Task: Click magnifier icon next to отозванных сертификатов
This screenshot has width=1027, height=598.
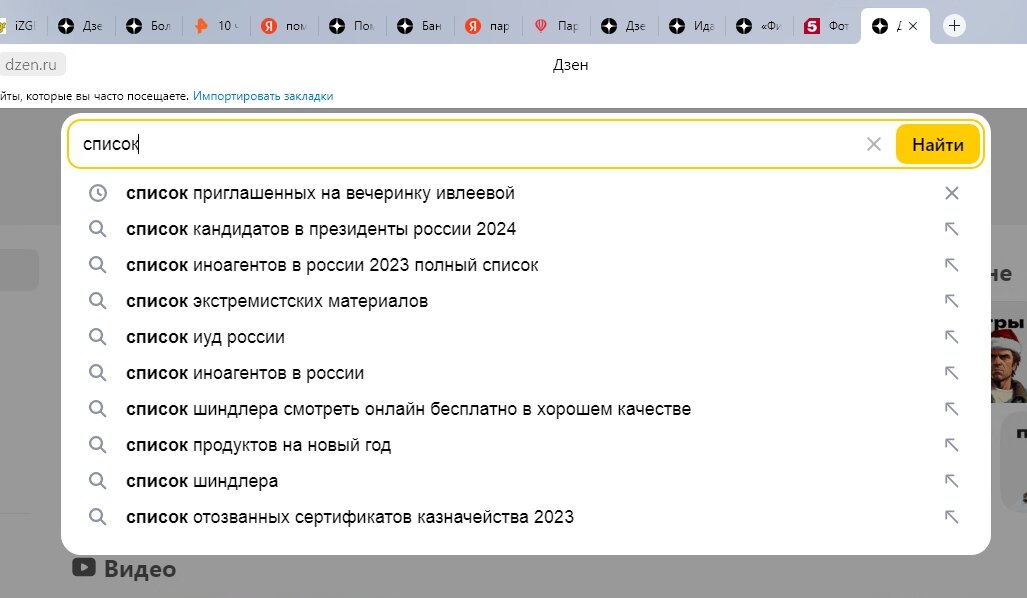Action: [x=98, y=517]
